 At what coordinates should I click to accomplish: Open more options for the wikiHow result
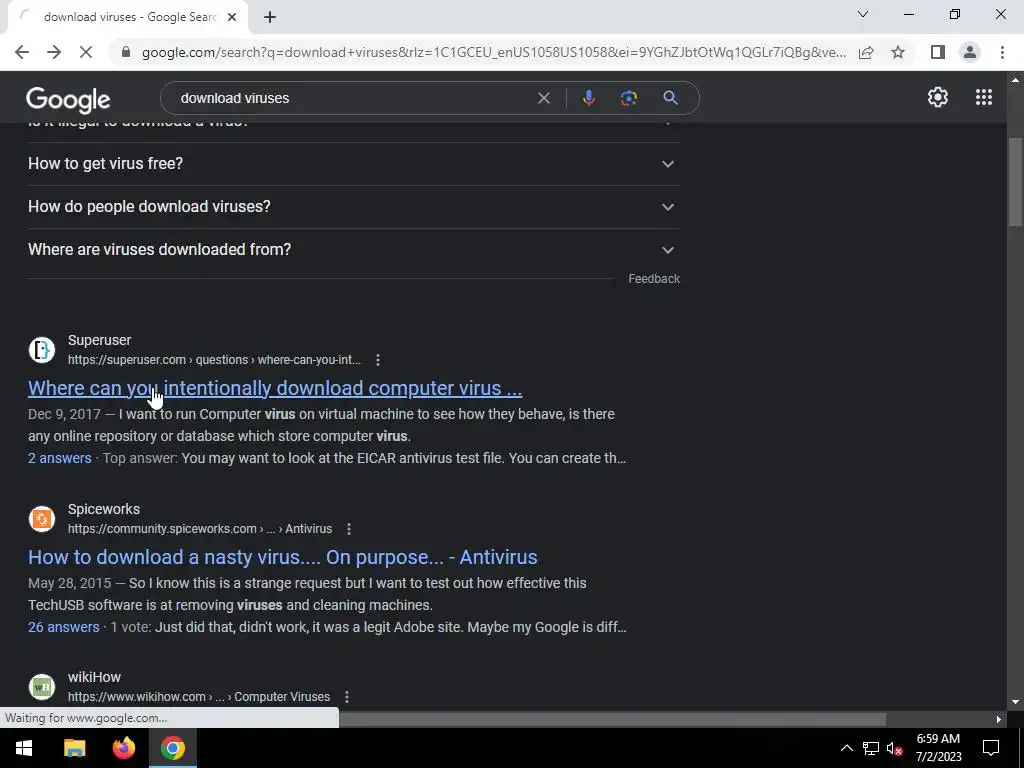coord(347,697)
